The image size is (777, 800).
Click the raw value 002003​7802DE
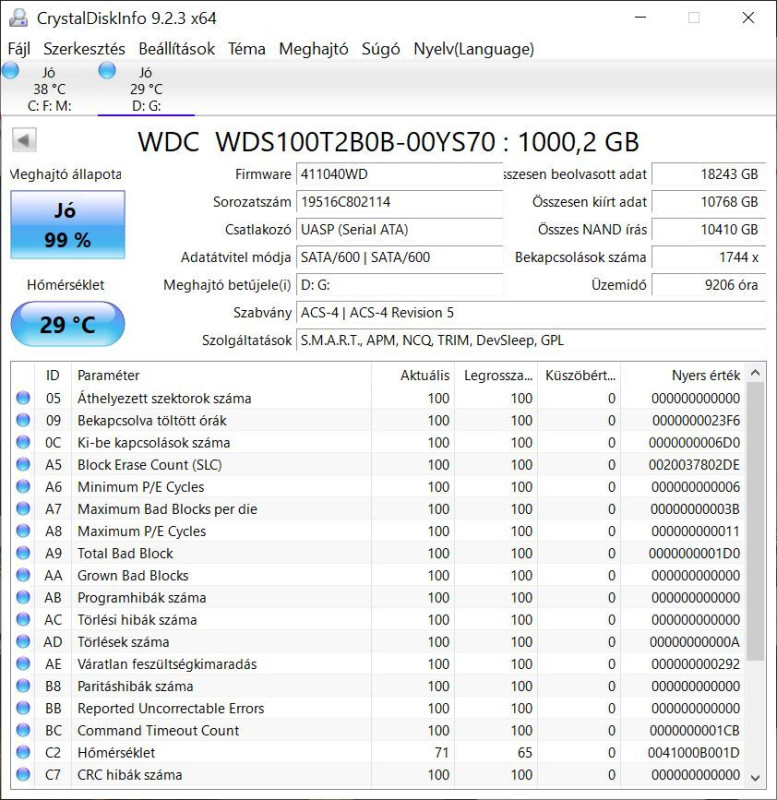[x=694, y=465]
